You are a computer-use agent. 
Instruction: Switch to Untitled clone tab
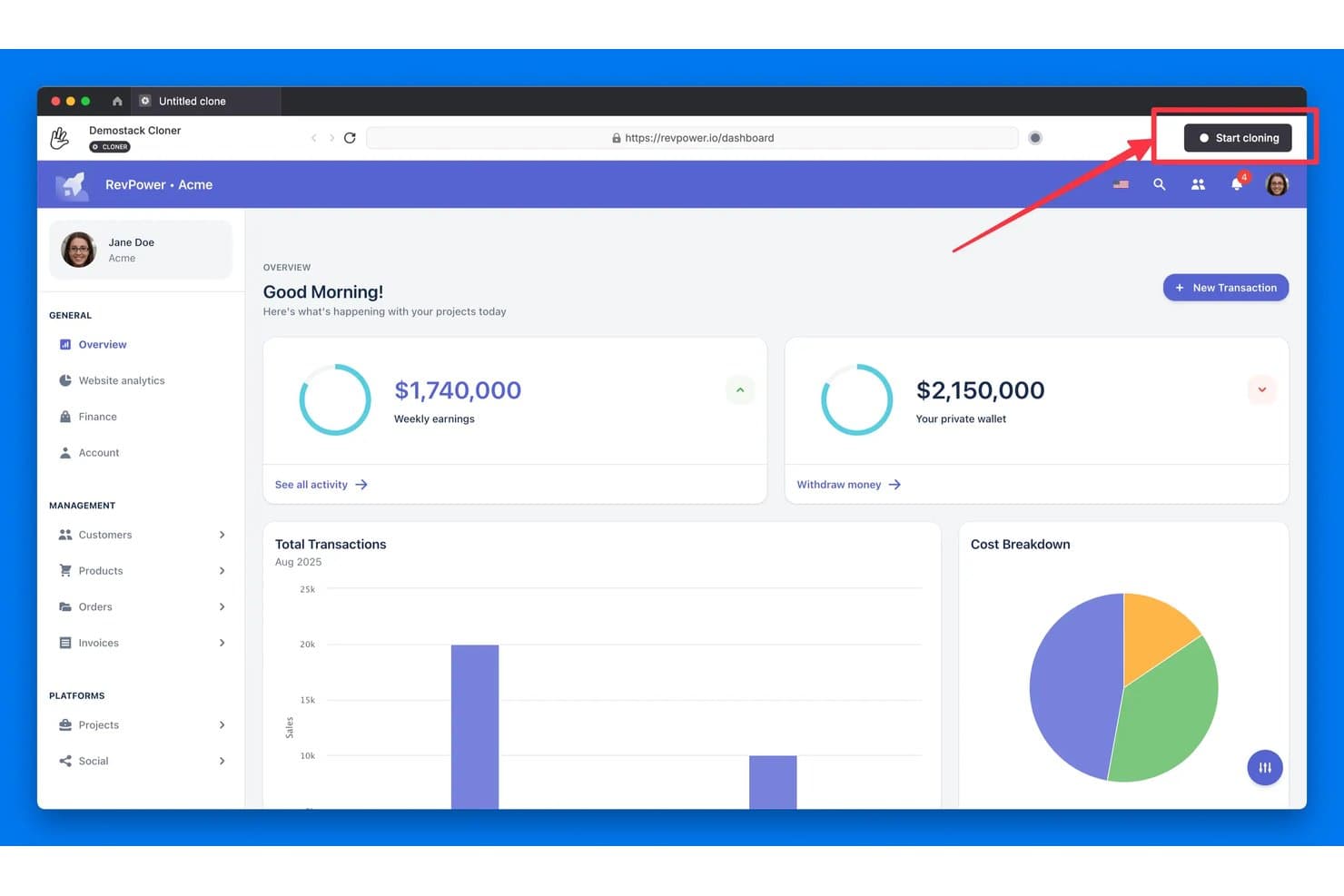pyautogui.click(x=206, y=101)
